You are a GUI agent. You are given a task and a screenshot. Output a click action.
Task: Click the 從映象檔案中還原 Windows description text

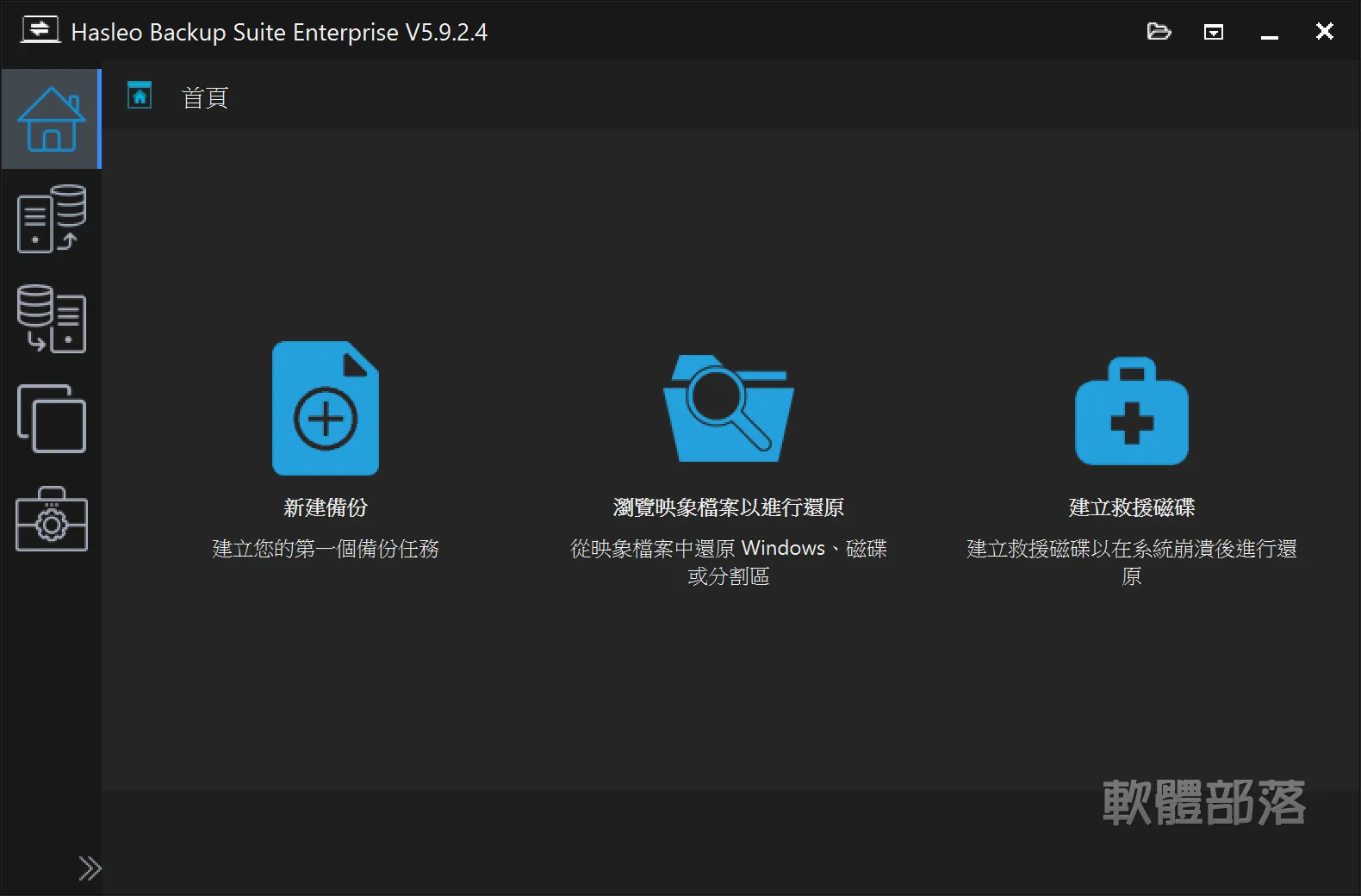(x=729, y=562)
